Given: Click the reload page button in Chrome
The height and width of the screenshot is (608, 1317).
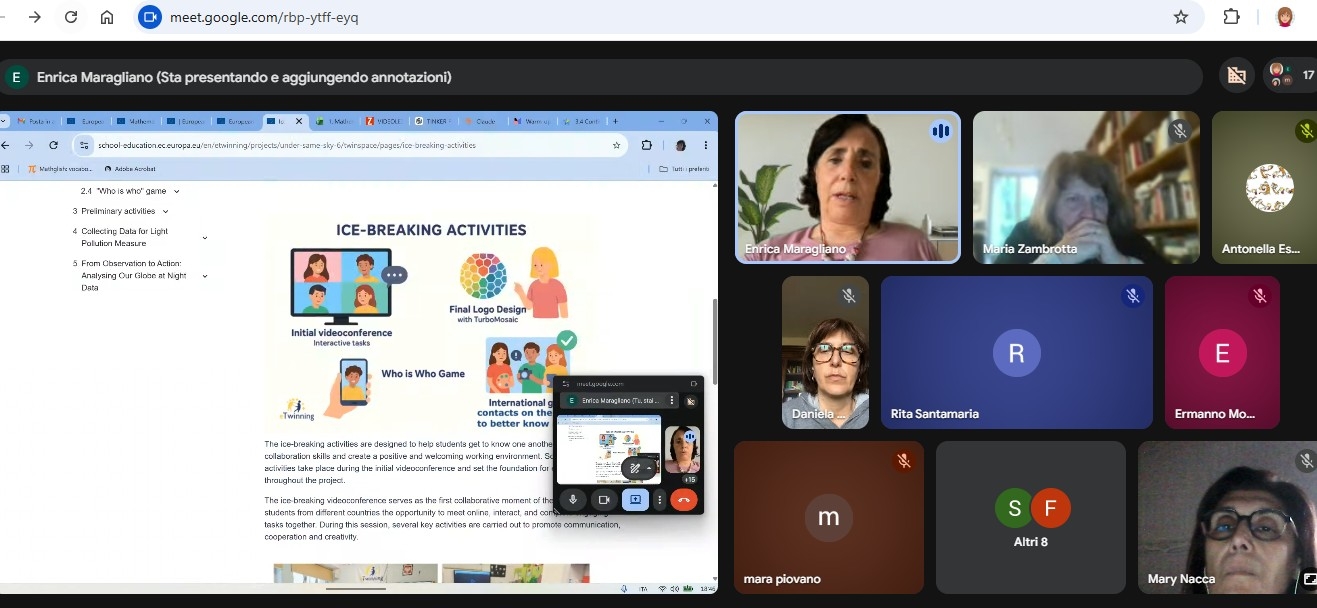Looking at the screenshot, I should 71,17.
